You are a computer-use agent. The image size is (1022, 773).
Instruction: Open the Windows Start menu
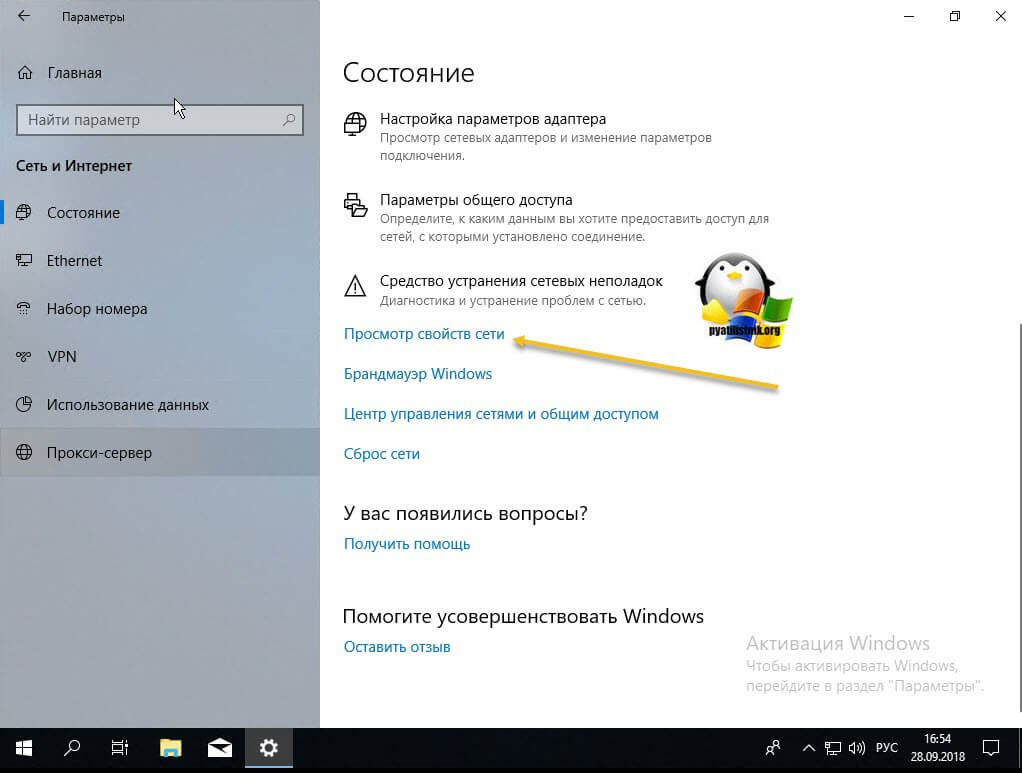click(24, 747)
